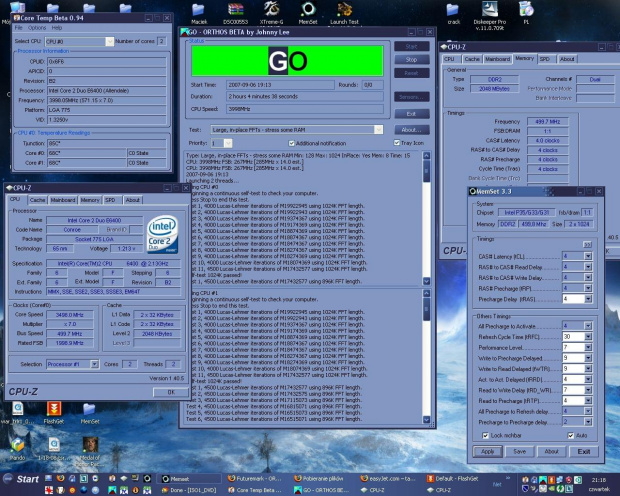The image size is (620, 496).
Task: Launch FlashGet from the desktop
Action: (x=54, y=413)
